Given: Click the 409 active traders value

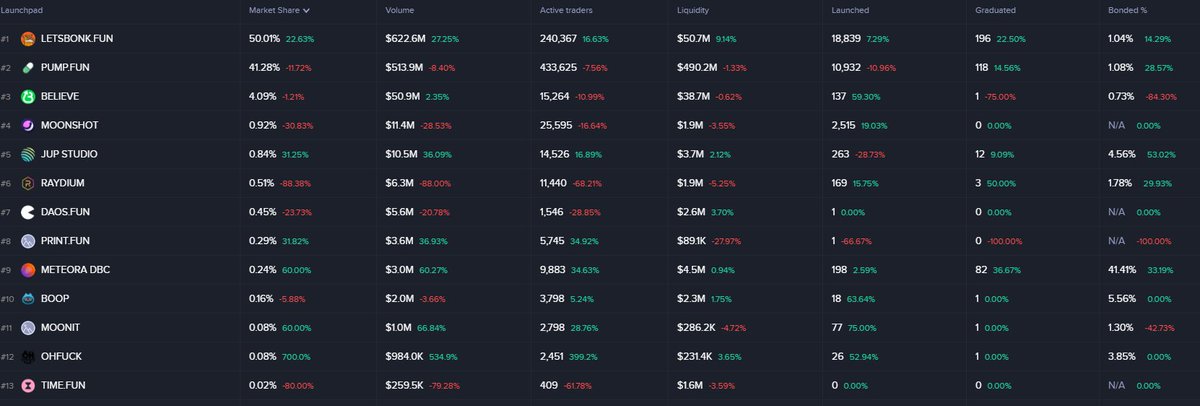Looking at the screenshot, I should [550, 385].
